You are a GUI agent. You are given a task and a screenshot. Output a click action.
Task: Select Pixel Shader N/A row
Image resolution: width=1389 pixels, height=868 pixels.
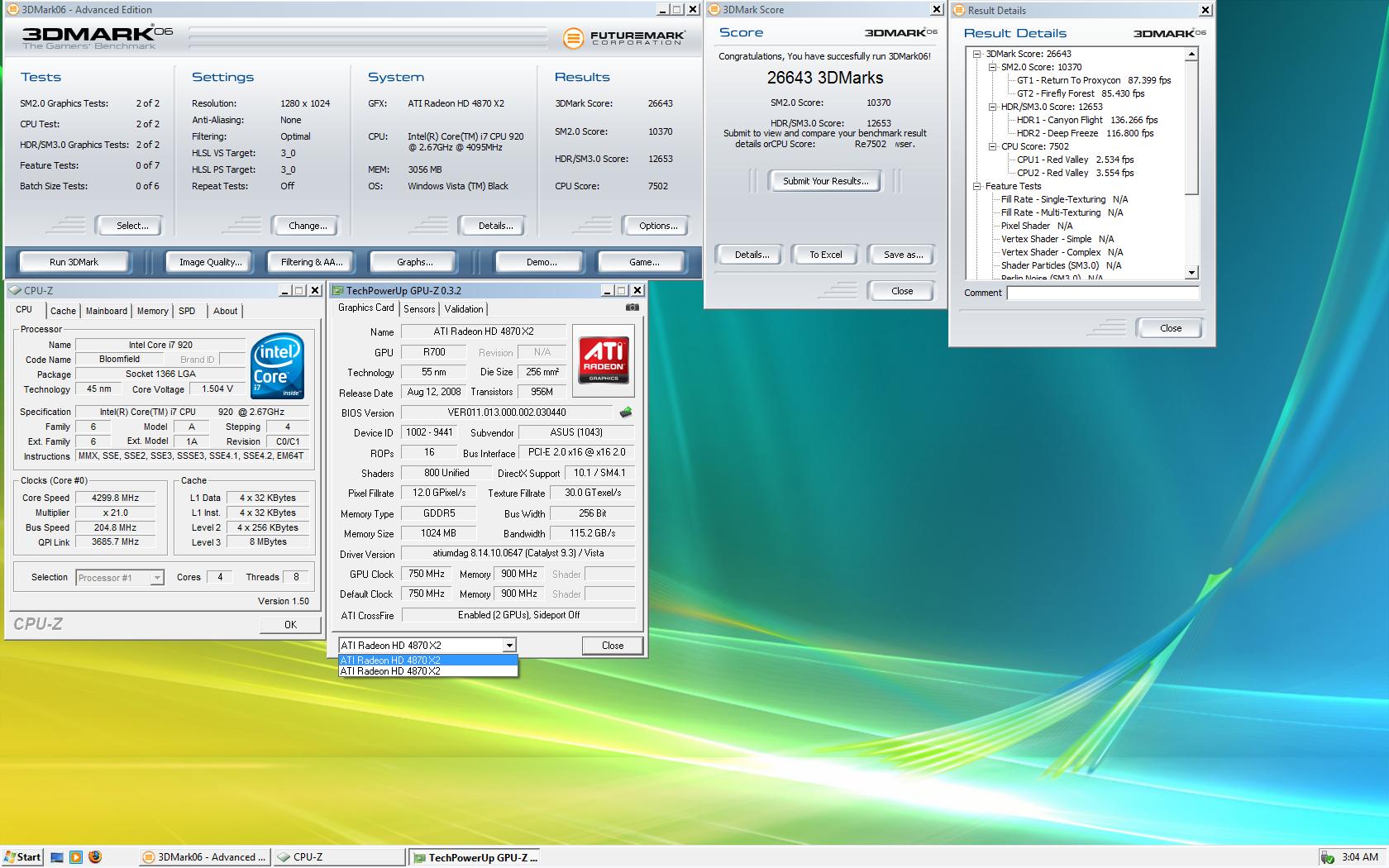pos(1037,226)
